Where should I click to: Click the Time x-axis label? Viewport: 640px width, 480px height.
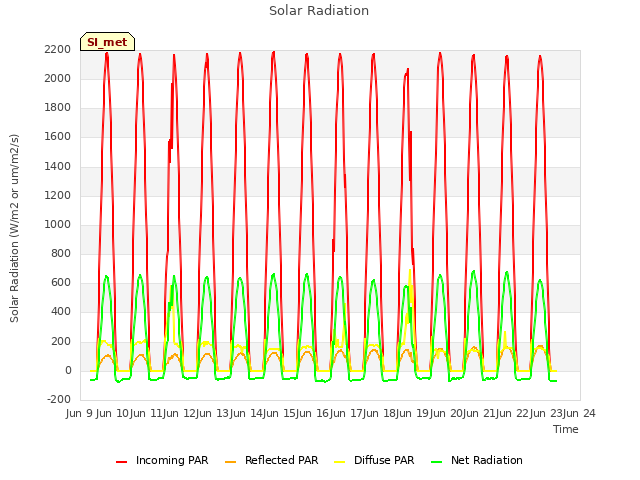click(x=565, y=429)
